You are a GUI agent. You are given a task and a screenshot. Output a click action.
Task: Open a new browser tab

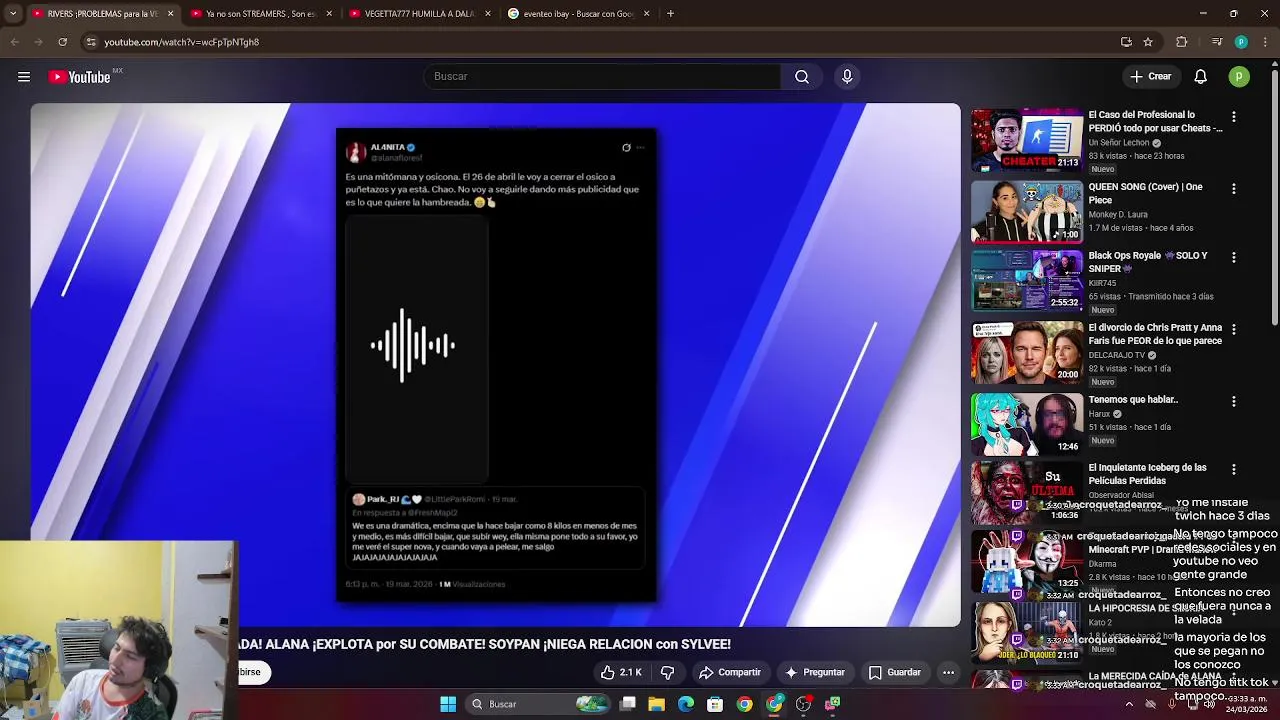tap(670, 14)
